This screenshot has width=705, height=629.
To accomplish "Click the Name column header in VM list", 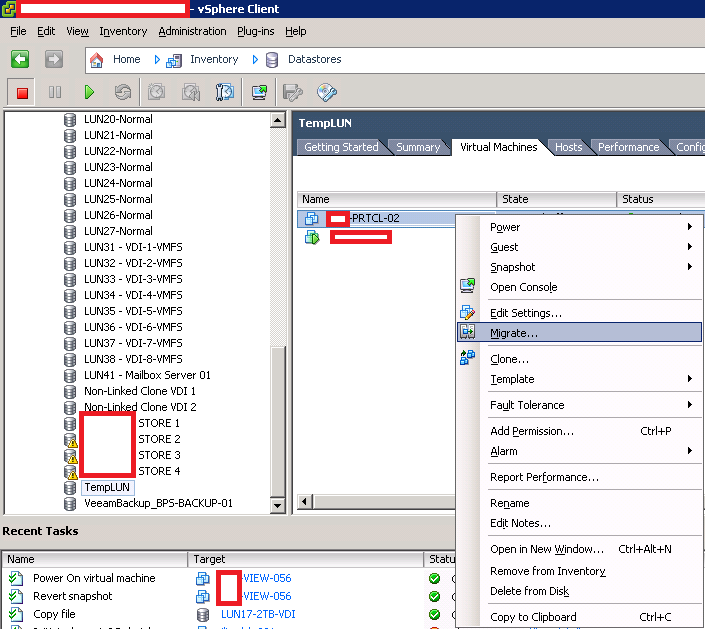I will click(x=397, y=199).
